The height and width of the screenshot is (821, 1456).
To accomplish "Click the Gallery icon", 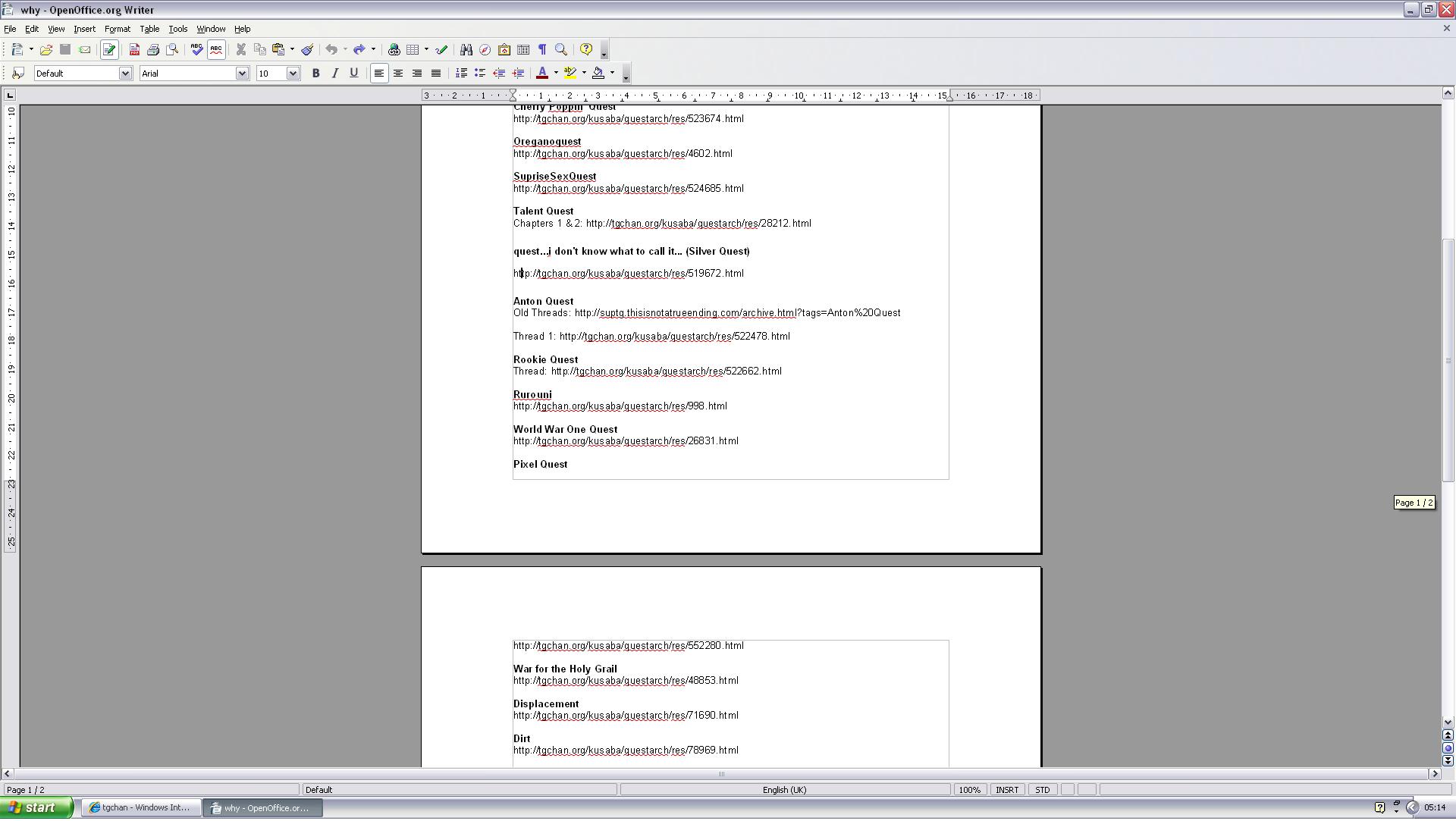I will [504, 50].
